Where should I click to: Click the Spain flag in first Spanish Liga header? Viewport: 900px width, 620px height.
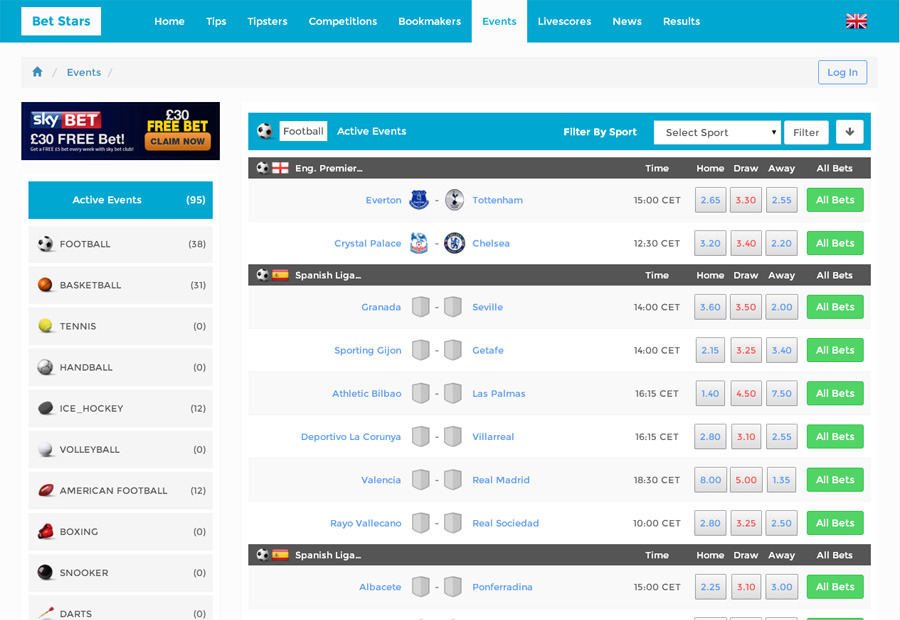pos(280,275)
